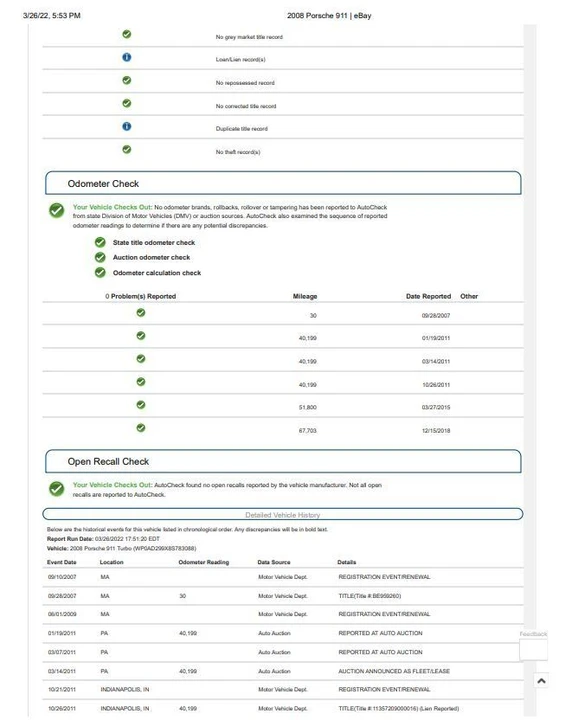Click the 10/21/2011 event date
Screen dimensions: 572x720
(62, 689)
